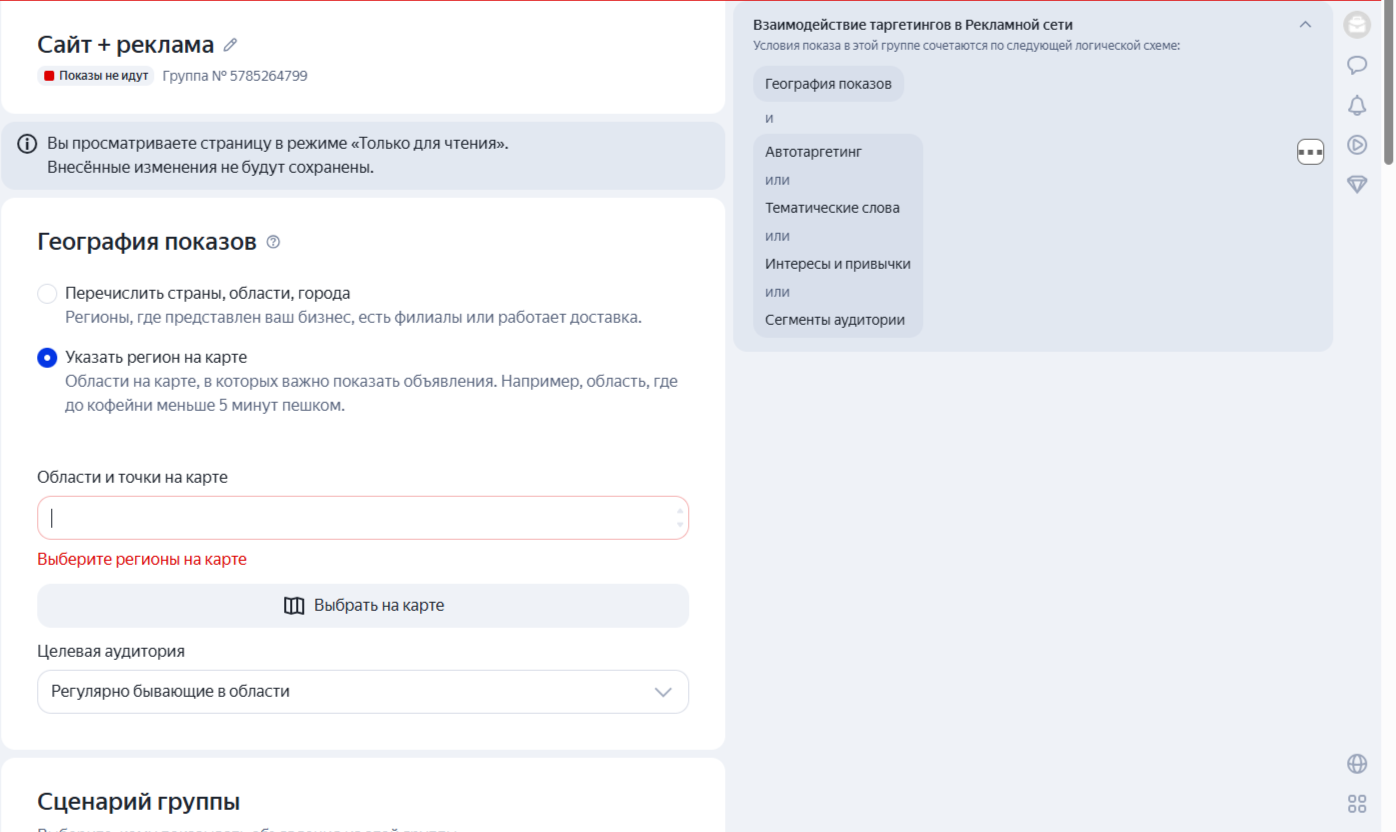The width and height of the screenshot is (1396, 832).
Task: Click «Сегменты аудитории» in targeting scheme
Action: [835, 320]
